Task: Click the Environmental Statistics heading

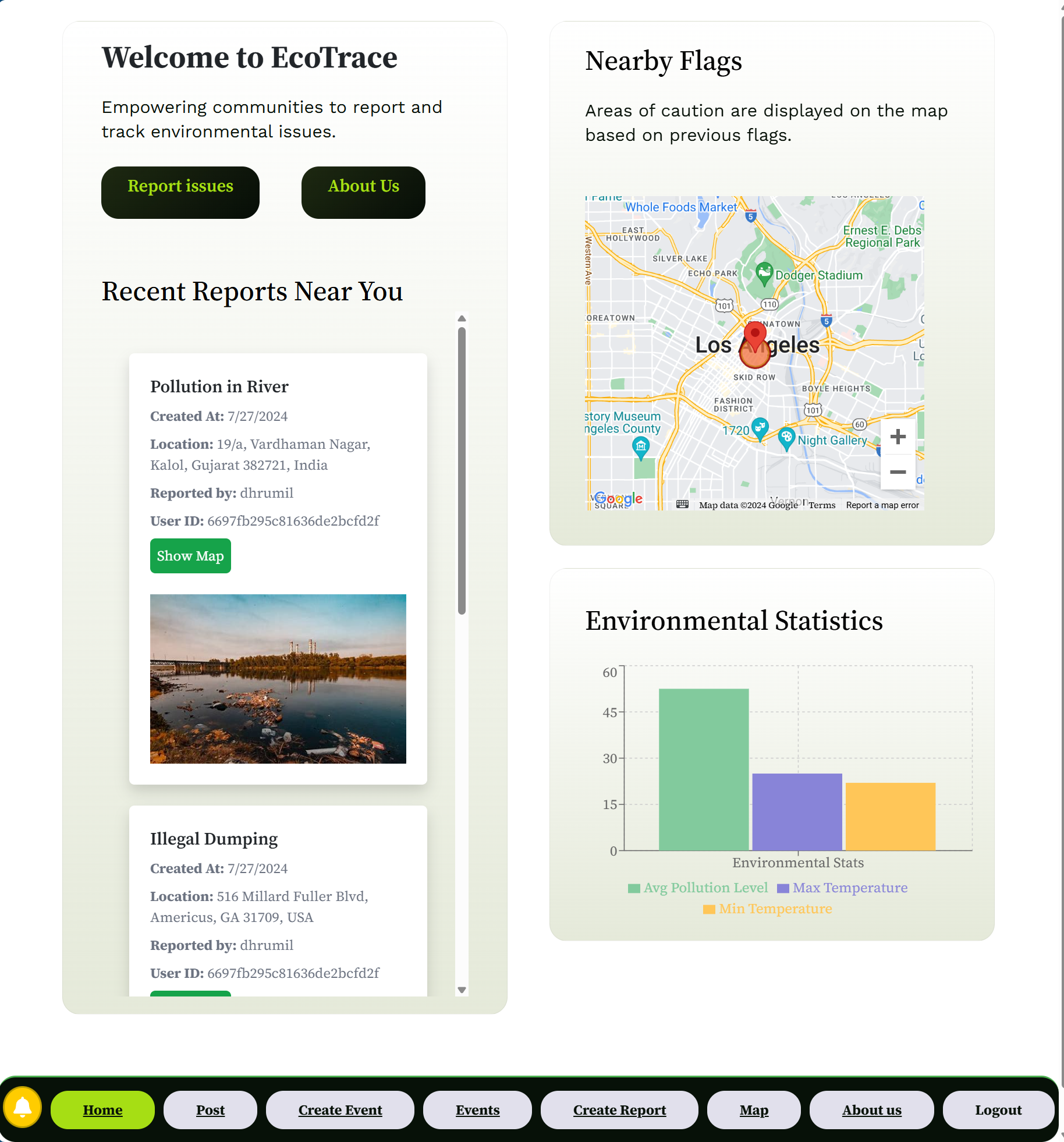Action: 734,621
